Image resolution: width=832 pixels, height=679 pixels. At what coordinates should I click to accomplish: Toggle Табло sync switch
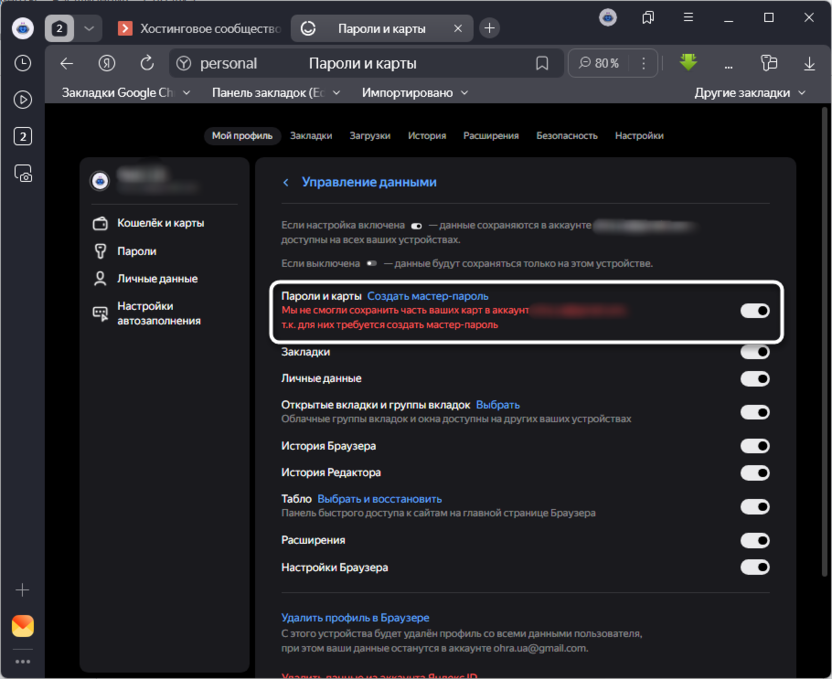coord(755,507)
